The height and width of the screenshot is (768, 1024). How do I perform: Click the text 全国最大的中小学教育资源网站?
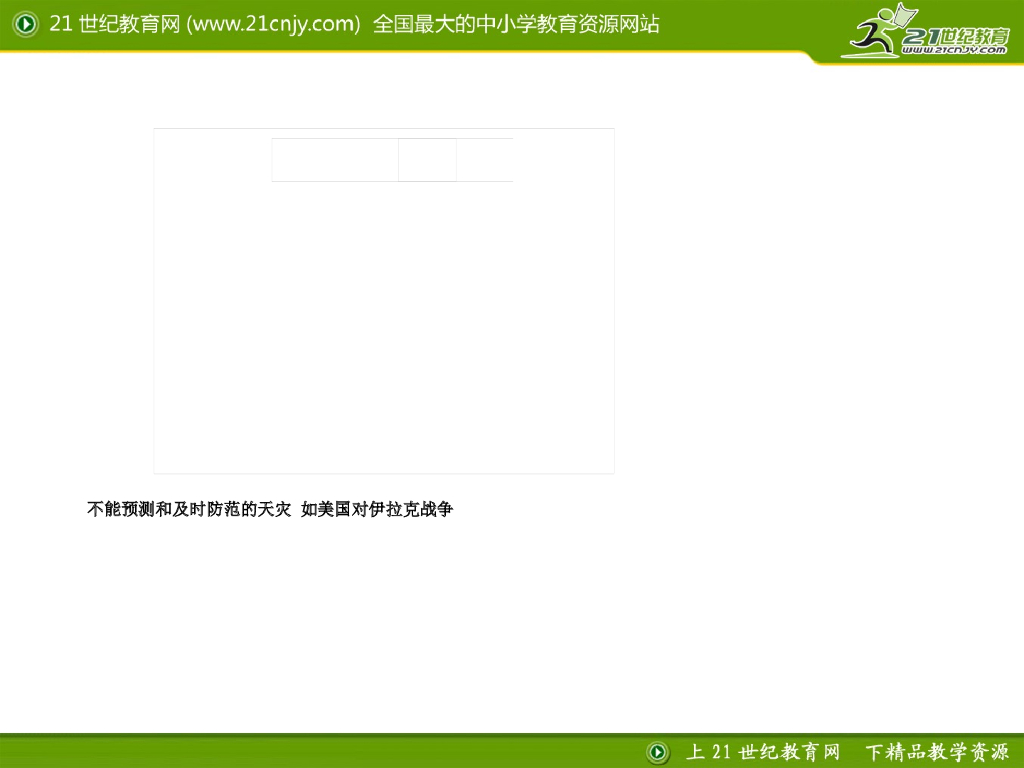click(x=516, y=24)
